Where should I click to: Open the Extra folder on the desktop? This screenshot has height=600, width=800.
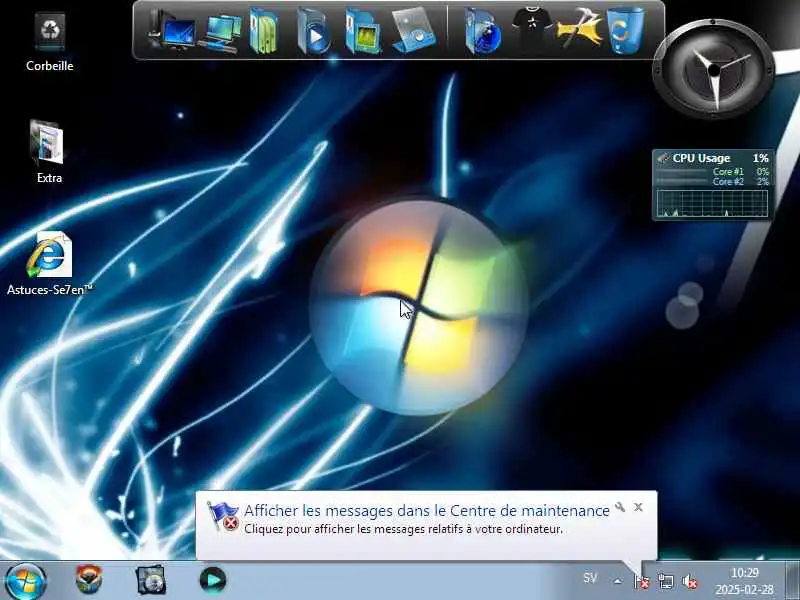point(48,152)
